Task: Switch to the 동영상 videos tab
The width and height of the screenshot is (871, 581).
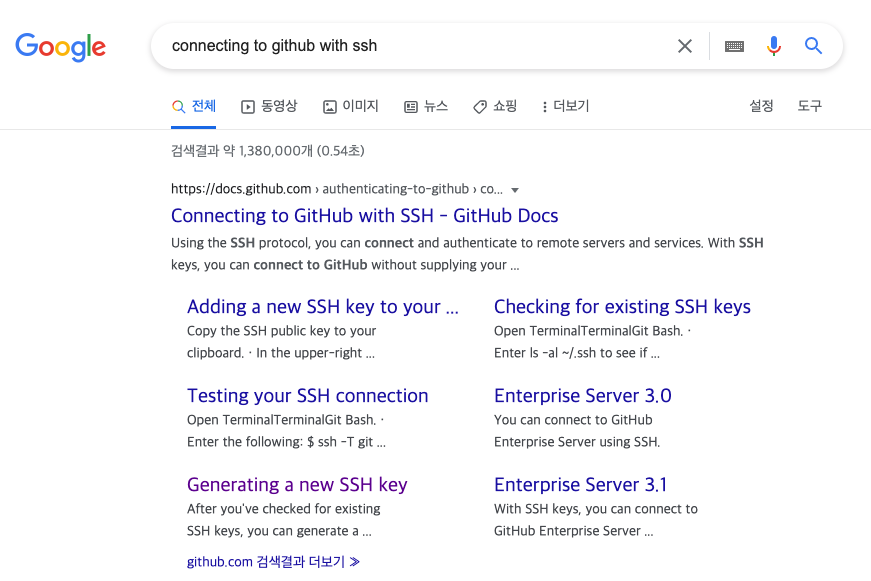Action: coord(269,106)
